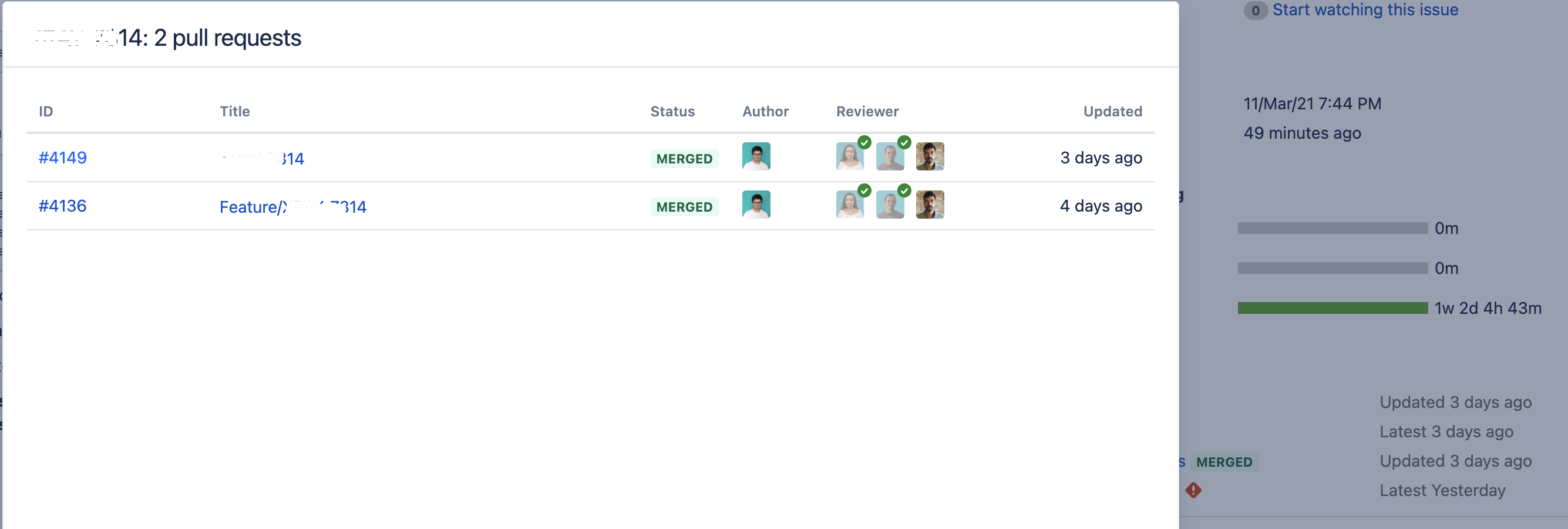Click the author avatar for #4149
Image resolution: width=1568 pixels, height=529 pixels.
pyautogui.click(x=756, y=156)
